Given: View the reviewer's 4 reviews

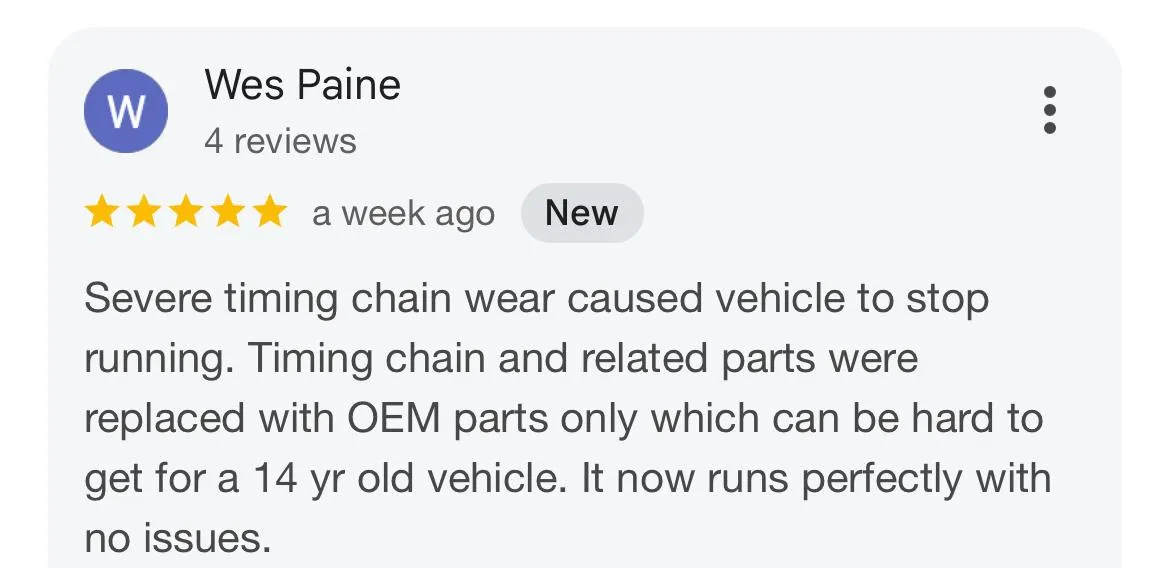Looking at the screenshot, I should tap(281, 141).
